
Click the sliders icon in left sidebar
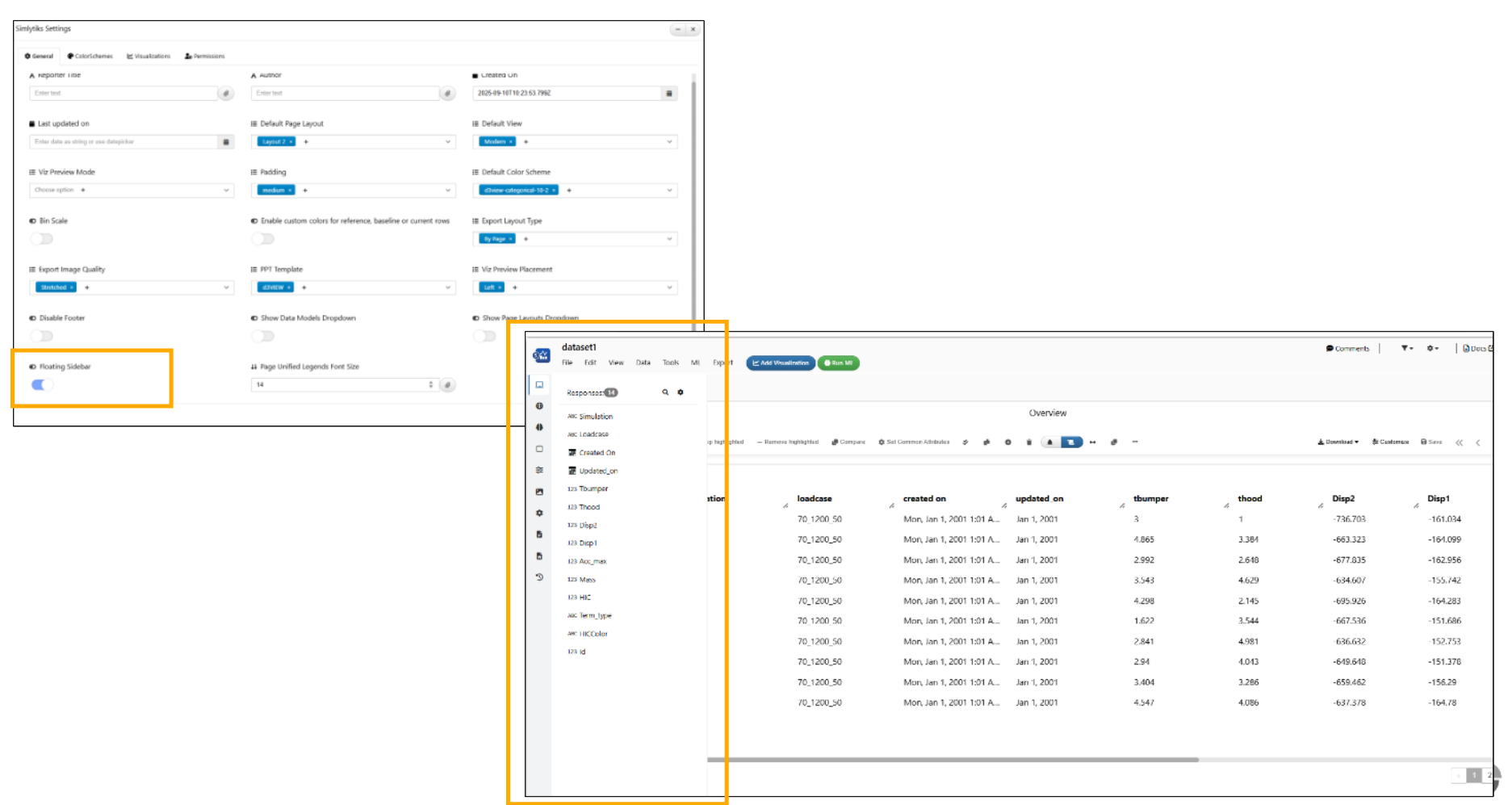539,470
